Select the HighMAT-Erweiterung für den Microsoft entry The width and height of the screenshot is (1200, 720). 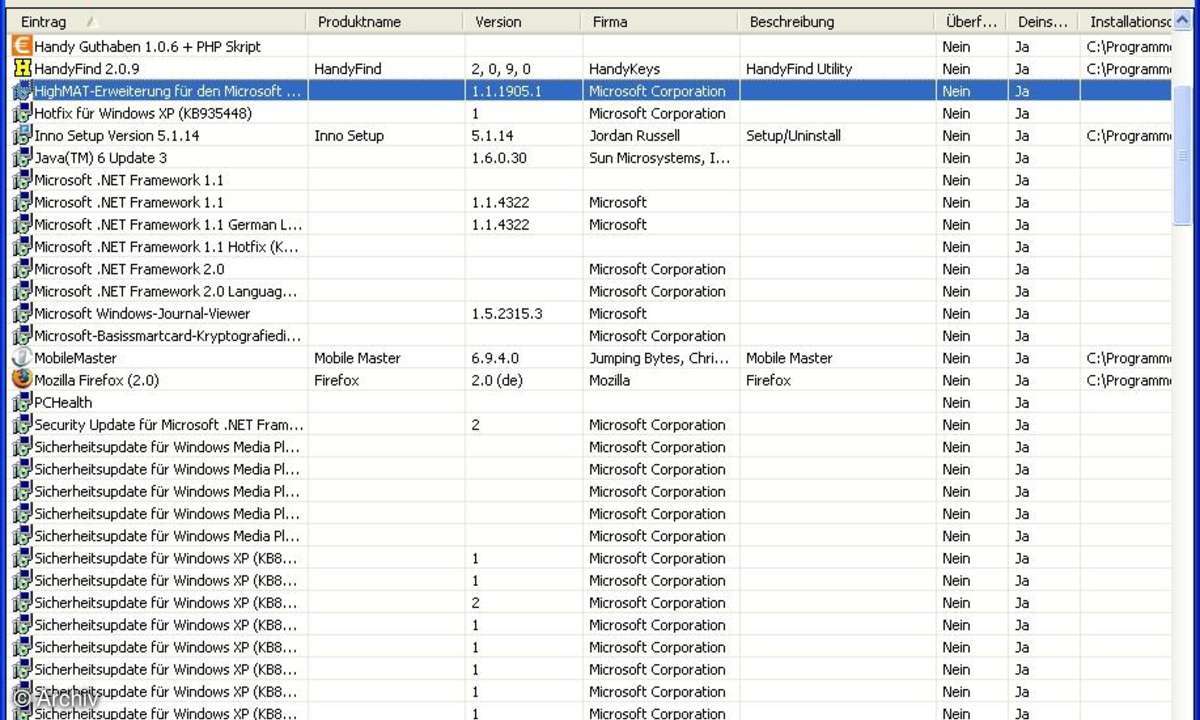tap(167, 91)
